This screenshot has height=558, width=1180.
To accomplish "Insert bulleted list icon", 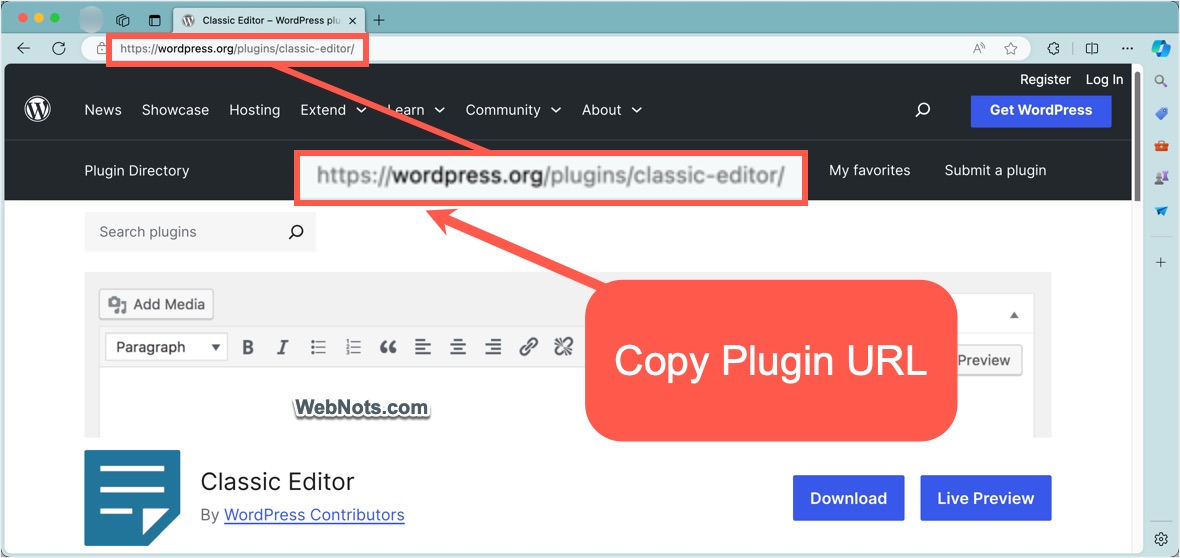I will pyautogui.click(x=318, y=347).
